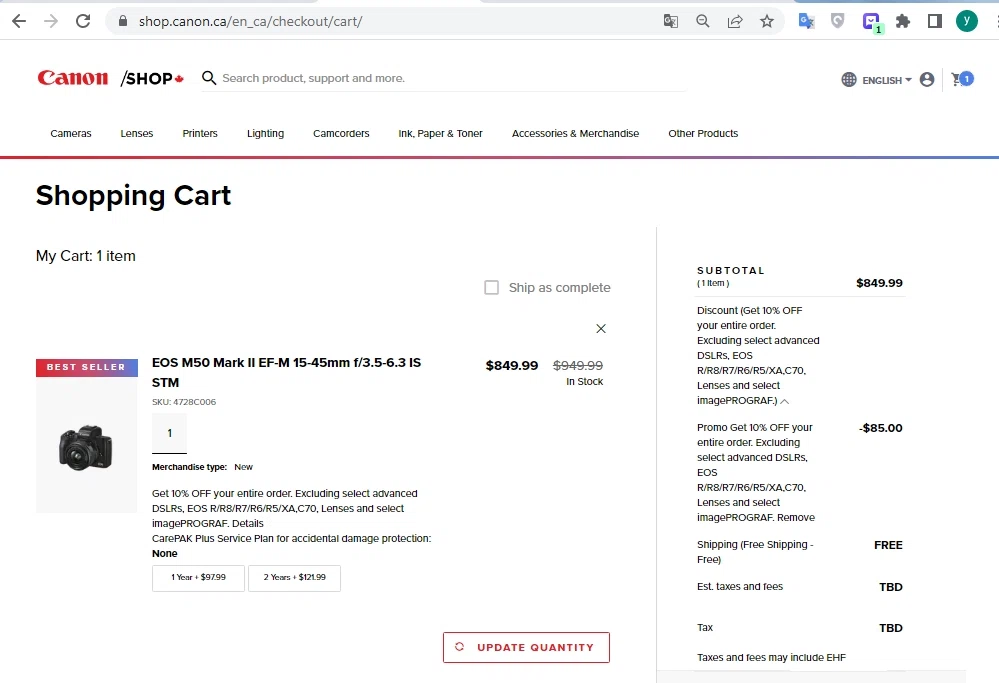The height and width of the screenshot is (683, 999).
Task: Click the globe language icon
Action: tap(849, 80)
